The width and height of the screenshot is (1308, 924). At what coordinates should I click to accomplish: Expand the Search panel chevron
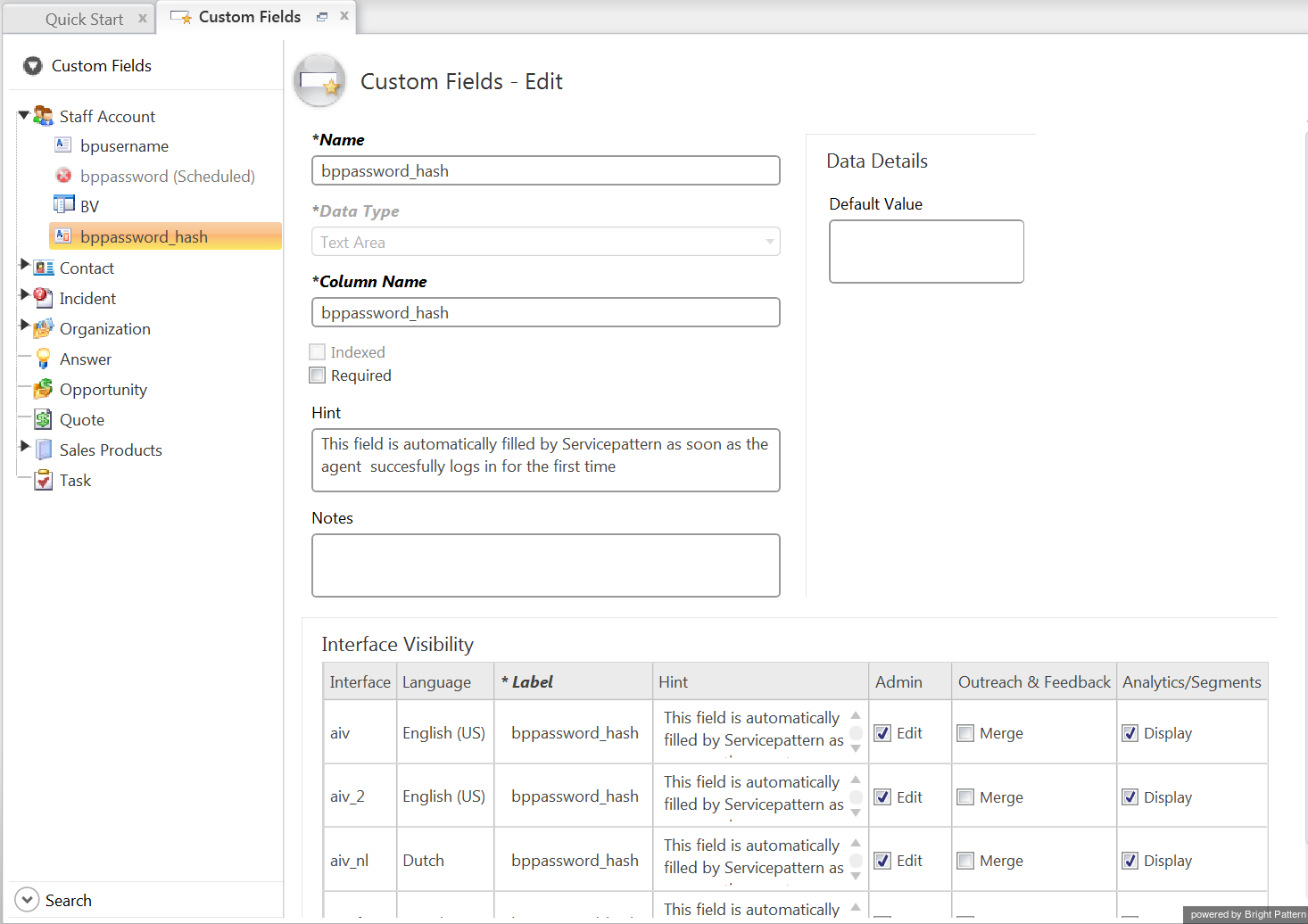click(x=28, y=900)
